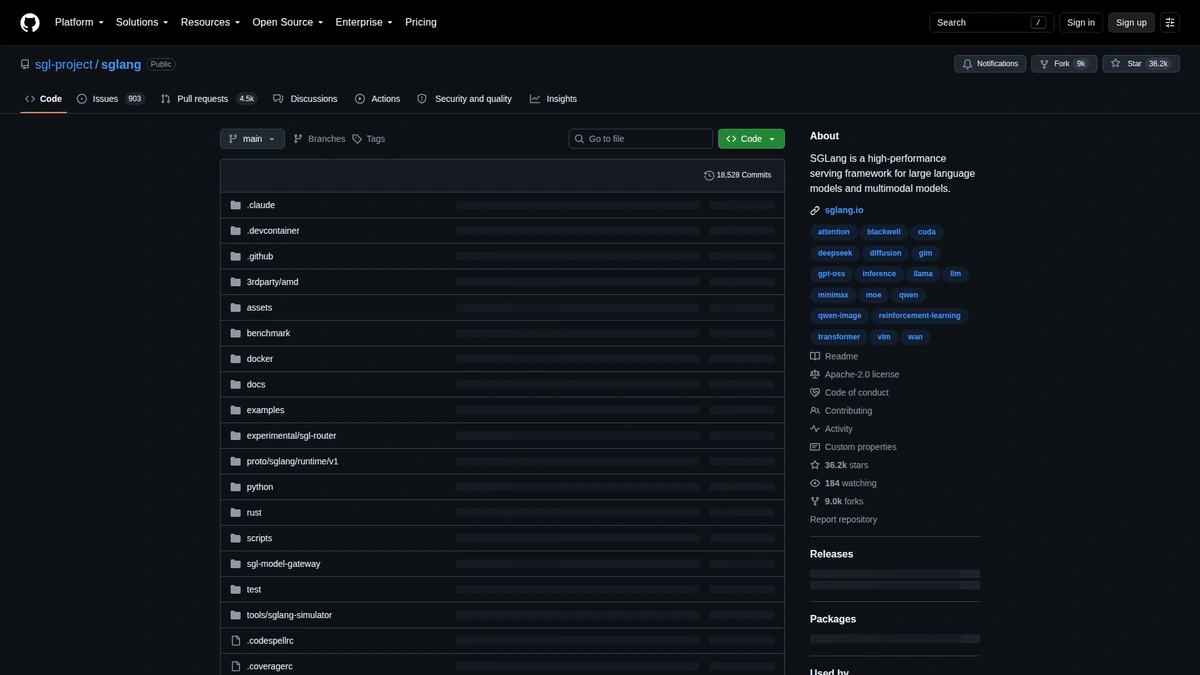Click the license scale icon

coord(815,375)
